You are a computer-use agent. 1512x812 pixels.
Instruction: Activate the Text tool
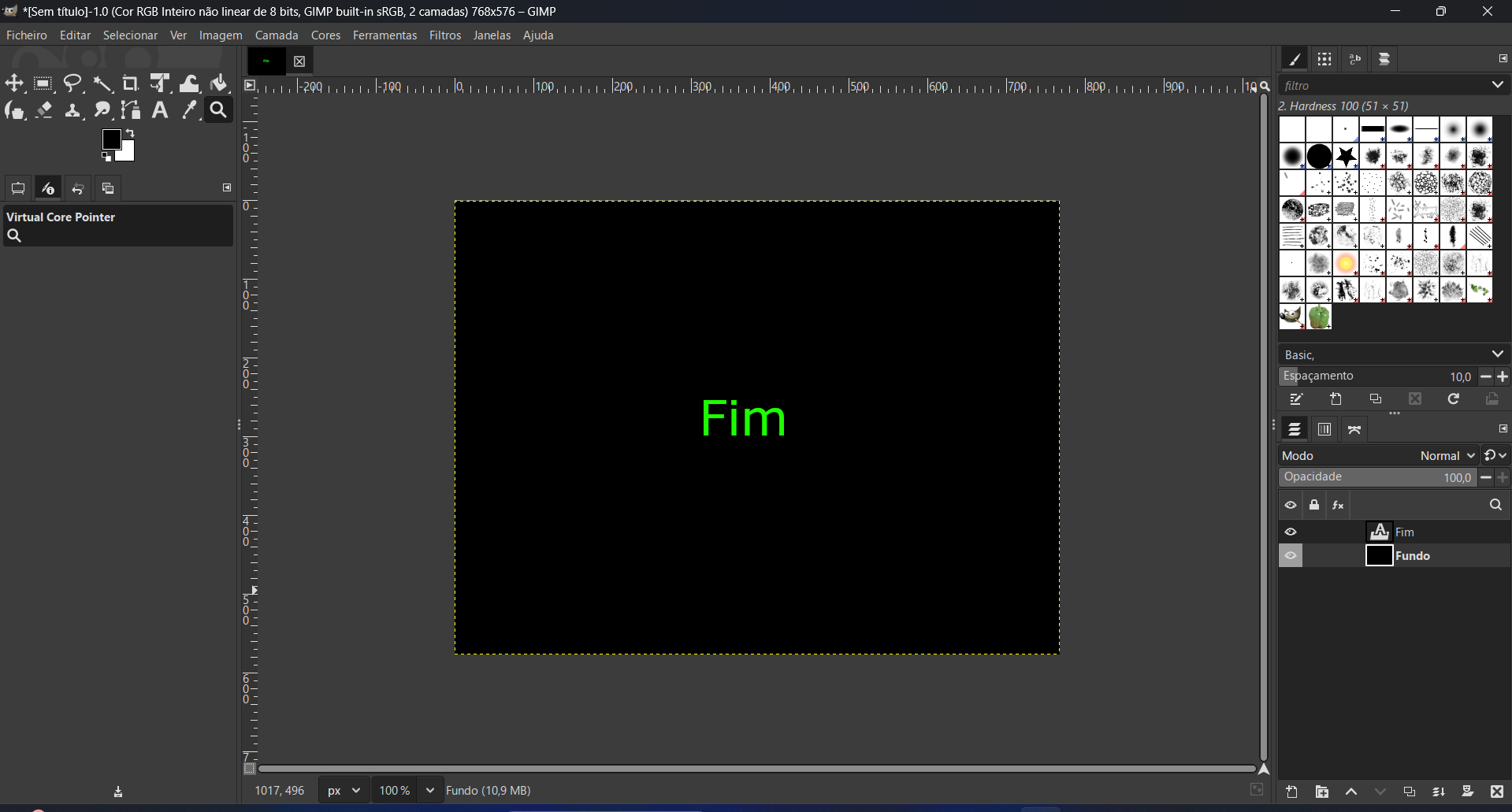tap(160, 110)
